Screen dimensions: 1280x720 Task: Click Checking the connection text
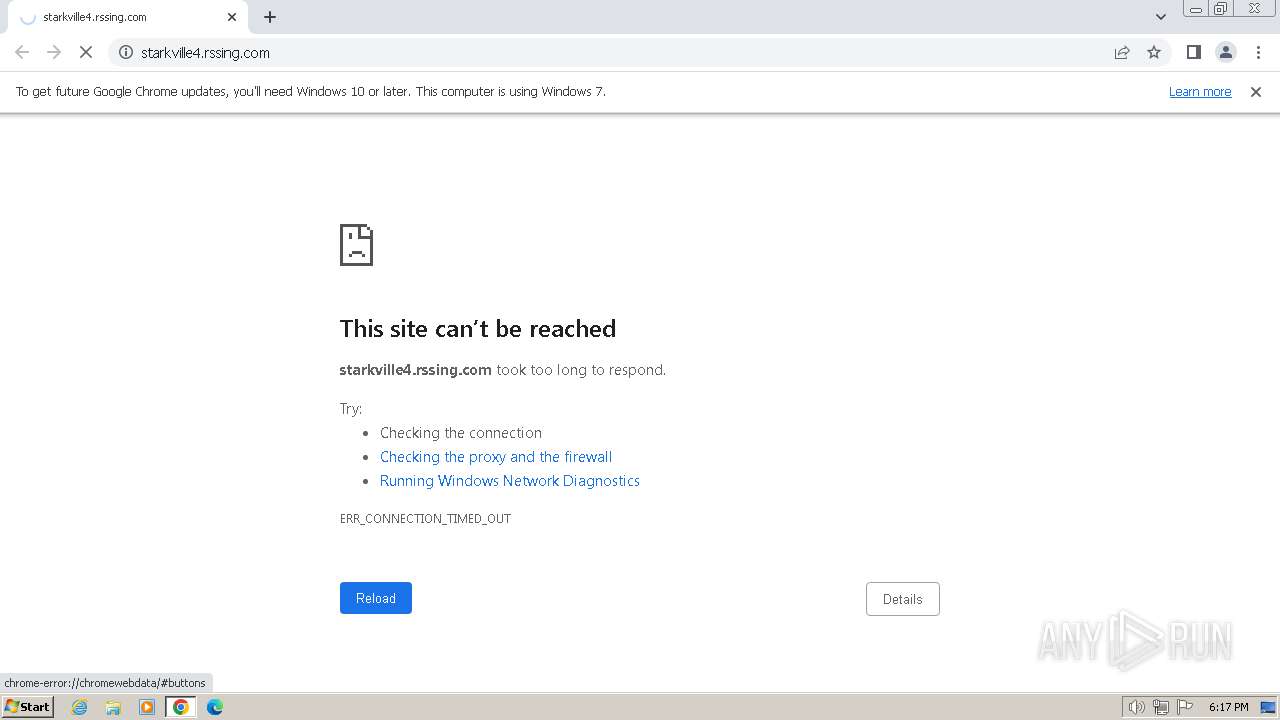tap(461, 433)
